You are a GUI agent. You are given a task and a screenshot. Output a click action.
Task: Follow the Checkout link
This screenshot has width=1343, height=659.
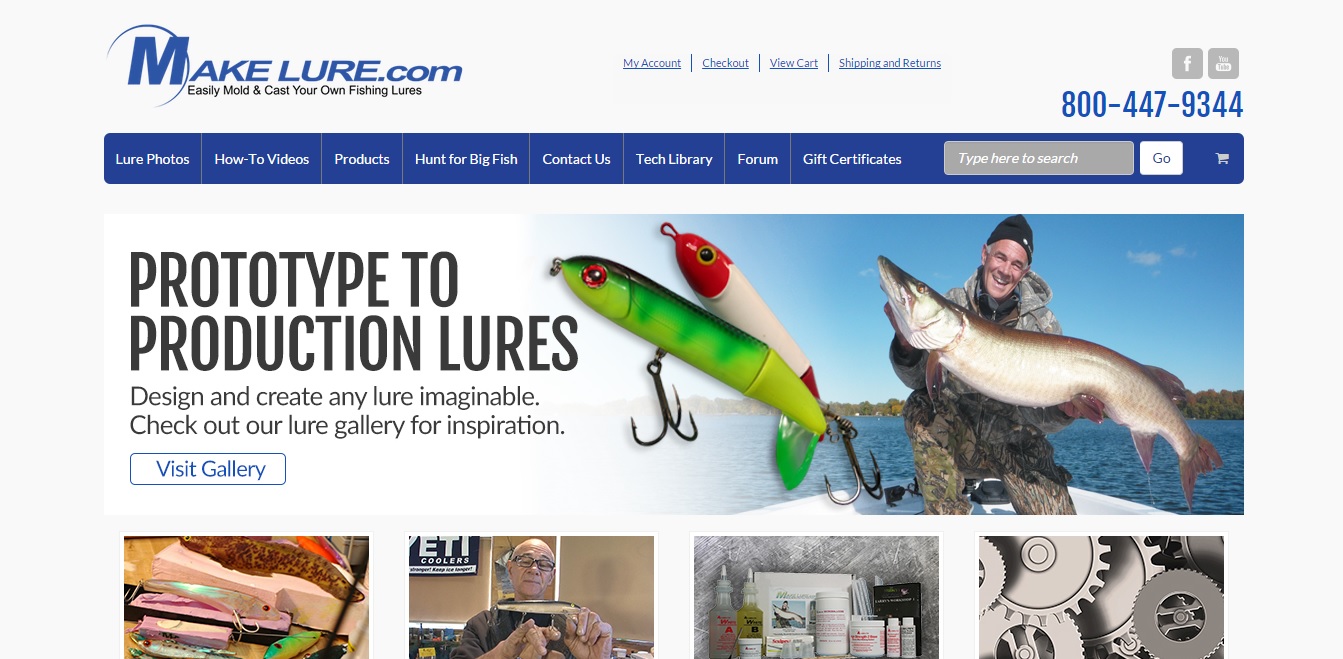[x=725, y=63]
